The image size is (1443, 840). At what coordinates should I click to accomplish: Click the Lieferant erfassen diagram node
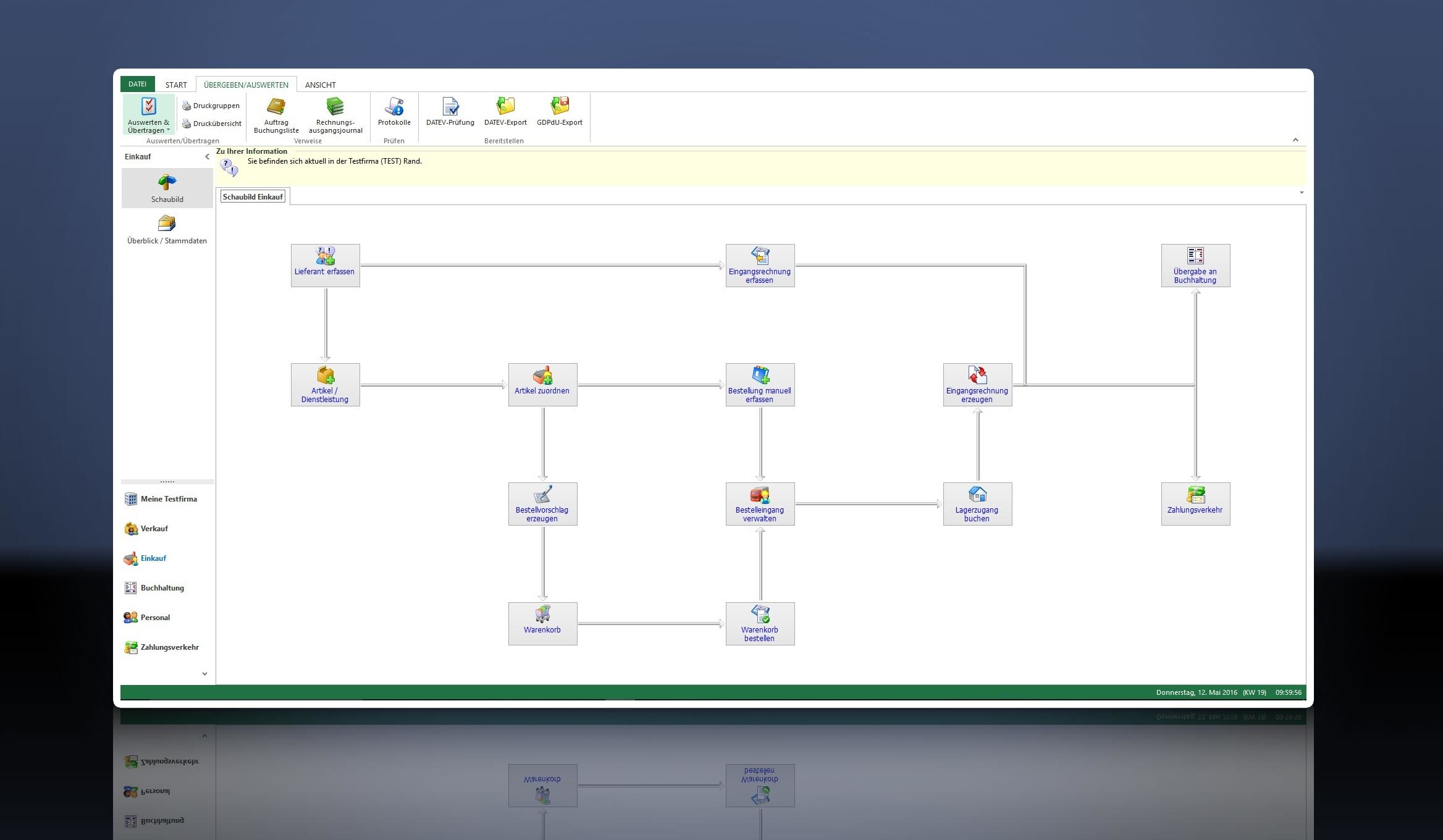tap(325, 265)
